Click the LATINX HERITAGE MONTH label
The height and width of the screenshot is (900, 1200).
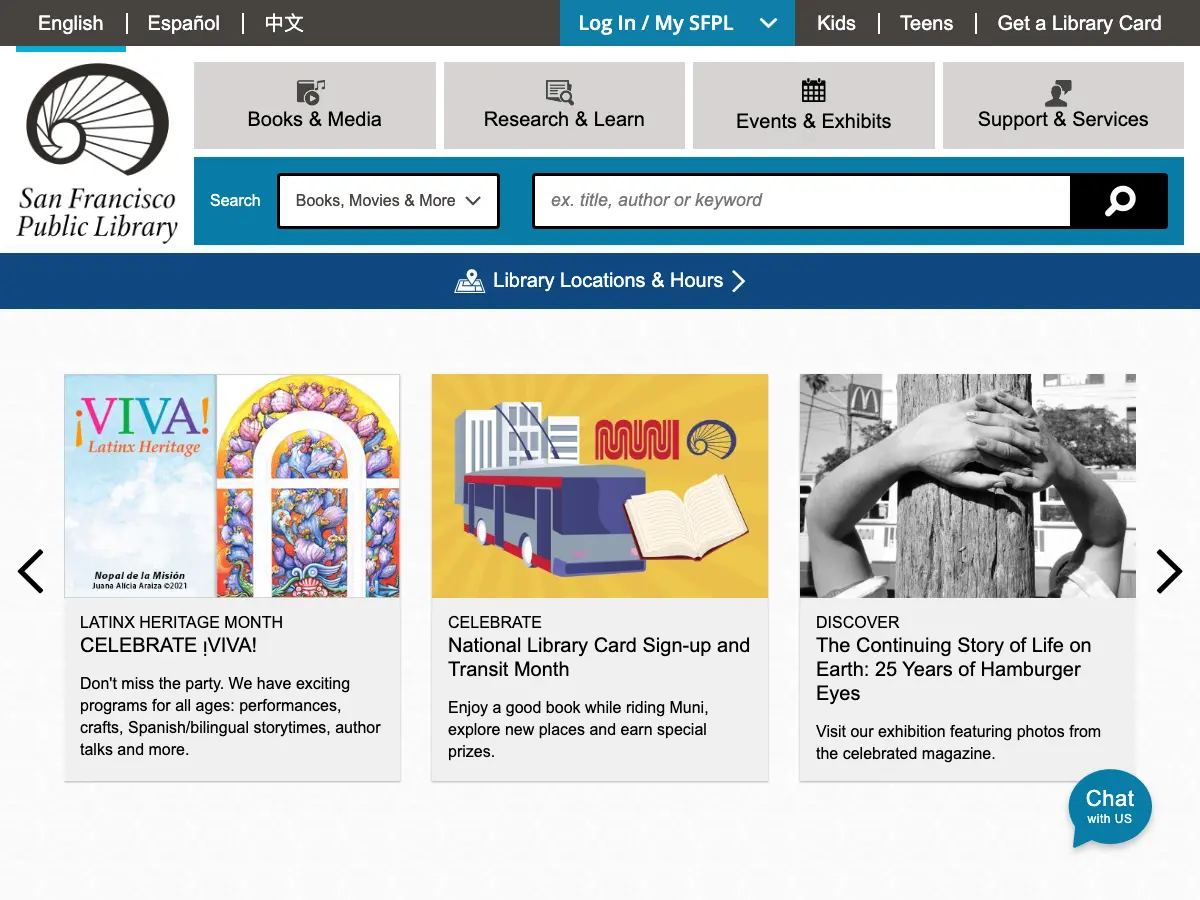(x=181, y=622)
